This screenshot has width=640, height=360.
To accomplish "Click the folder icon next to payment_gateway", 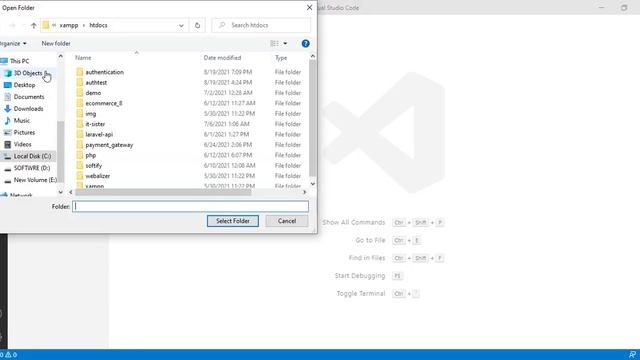I will coord(80,145).
